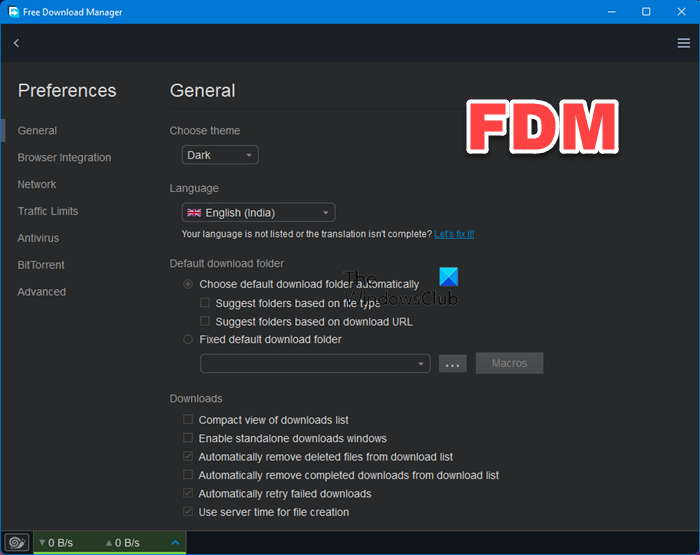Viewport: 700px width, 555px height.
Task: Toggle Automatically remove deleted files checkbox
Action: pos(188,456)
